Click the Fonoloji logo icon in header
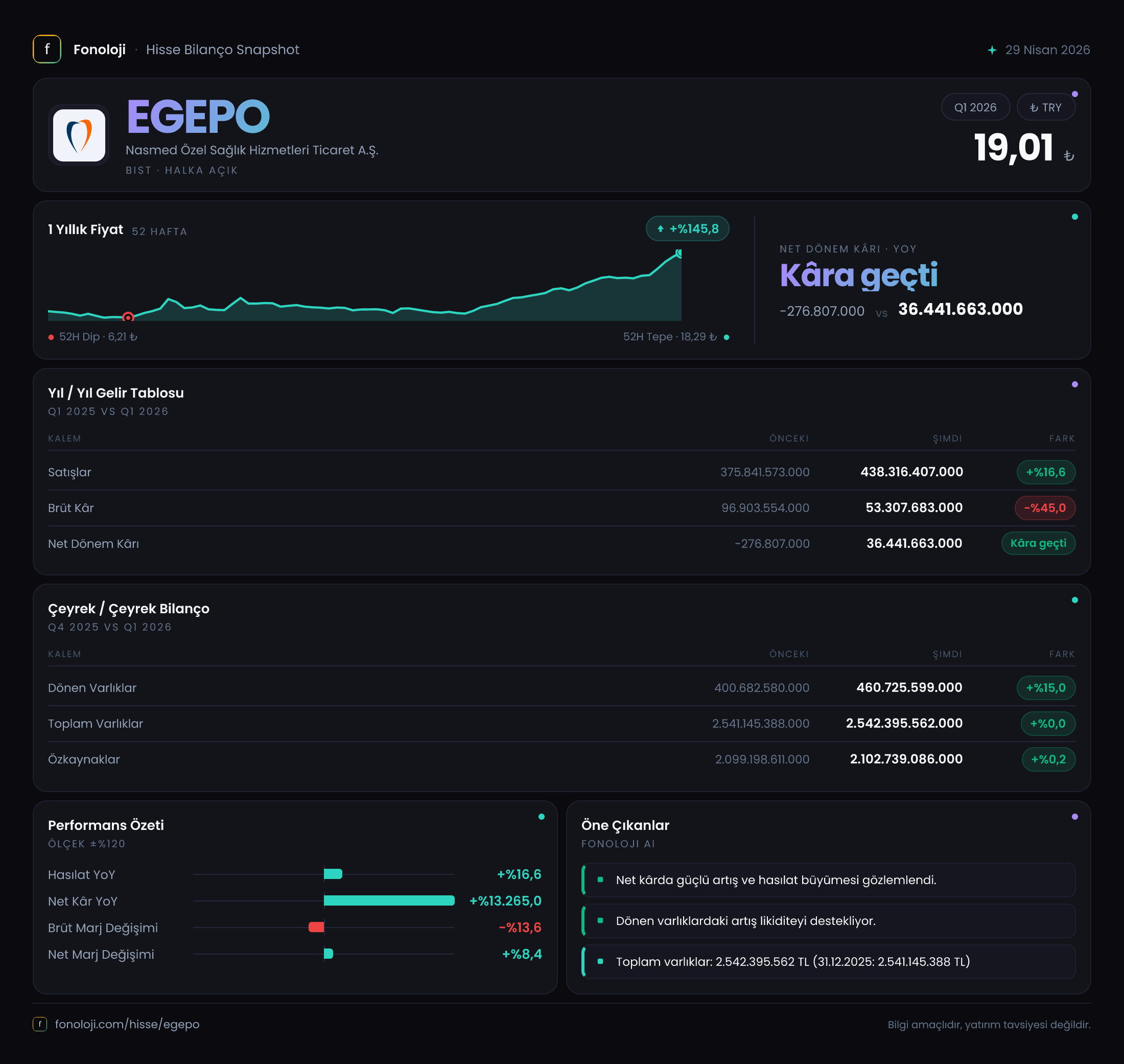This screenshot has width=1124, height=1064. click(x=47, y=50)
